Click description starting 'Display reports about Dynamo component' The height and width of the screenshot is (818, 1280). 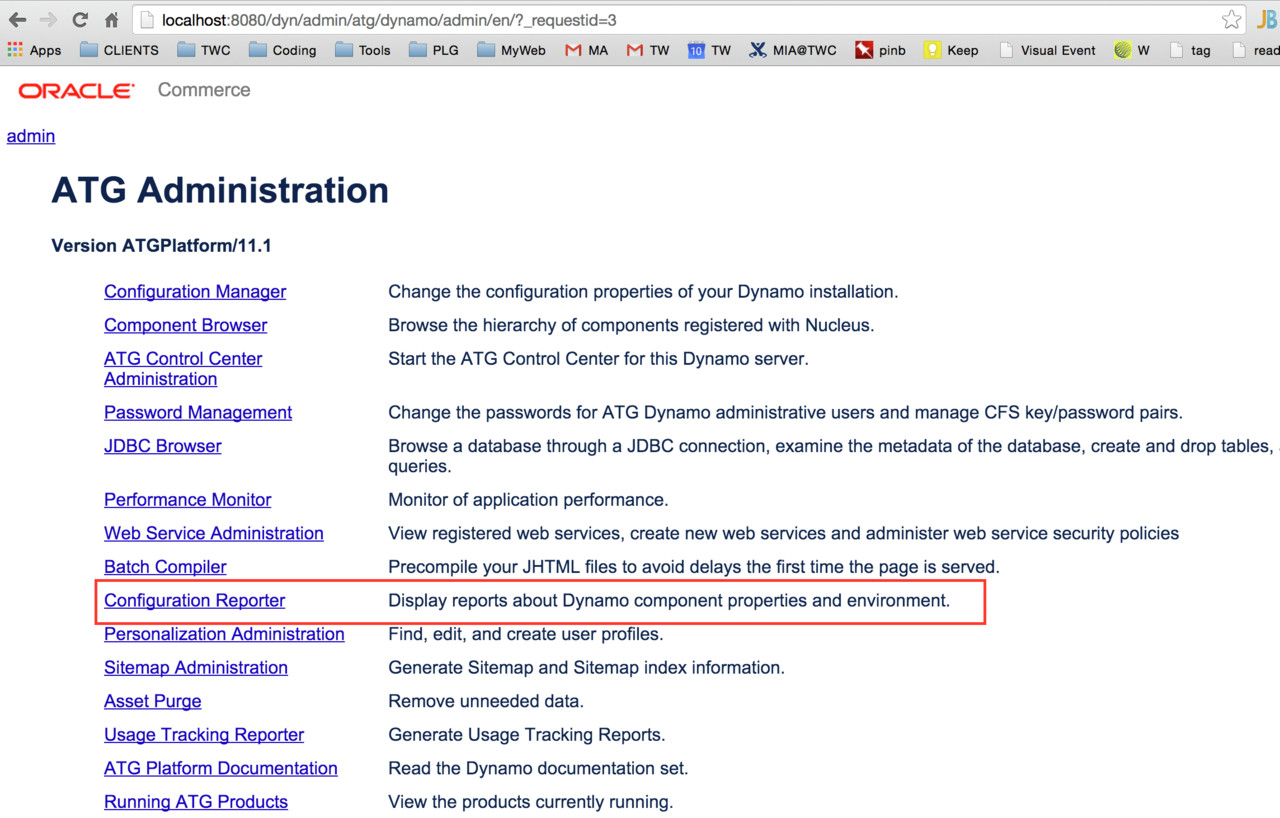click(669, 600)
